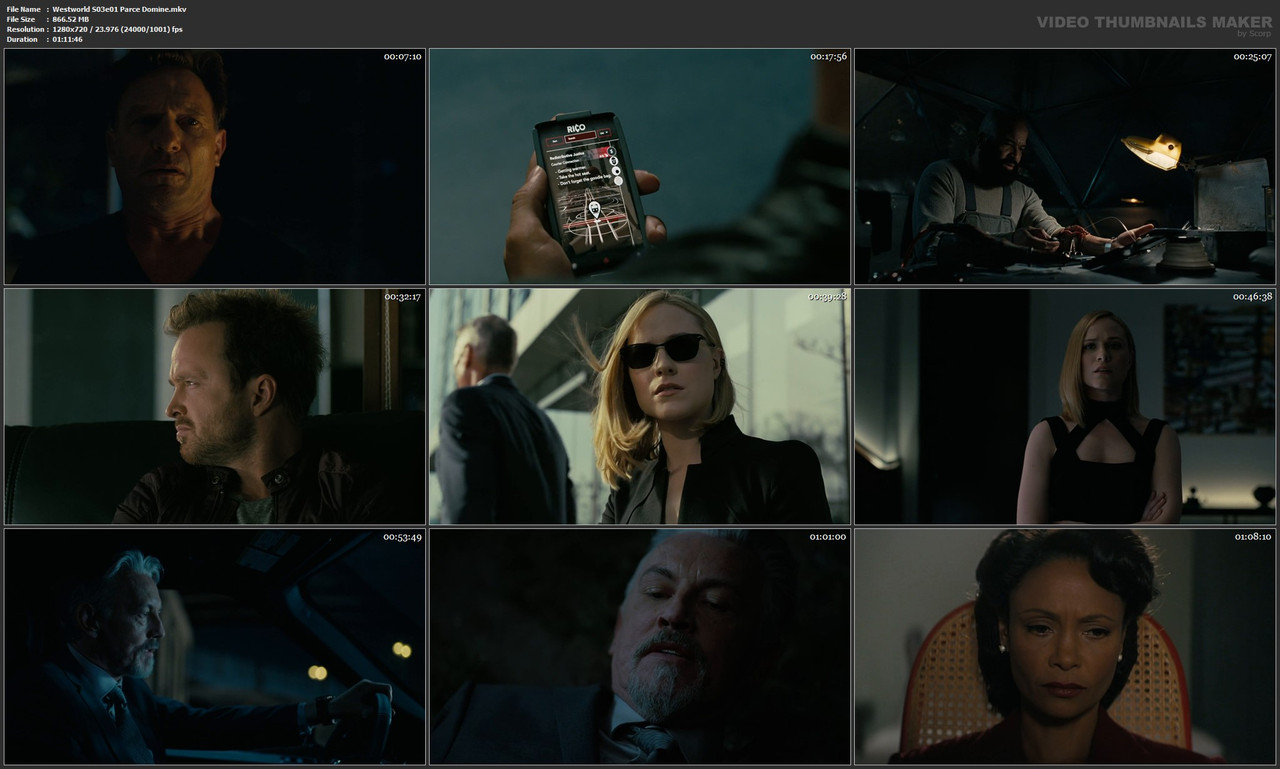Click the file name 'Westworld S03e01 Parce Domine.mkv'

pos(119,9)
